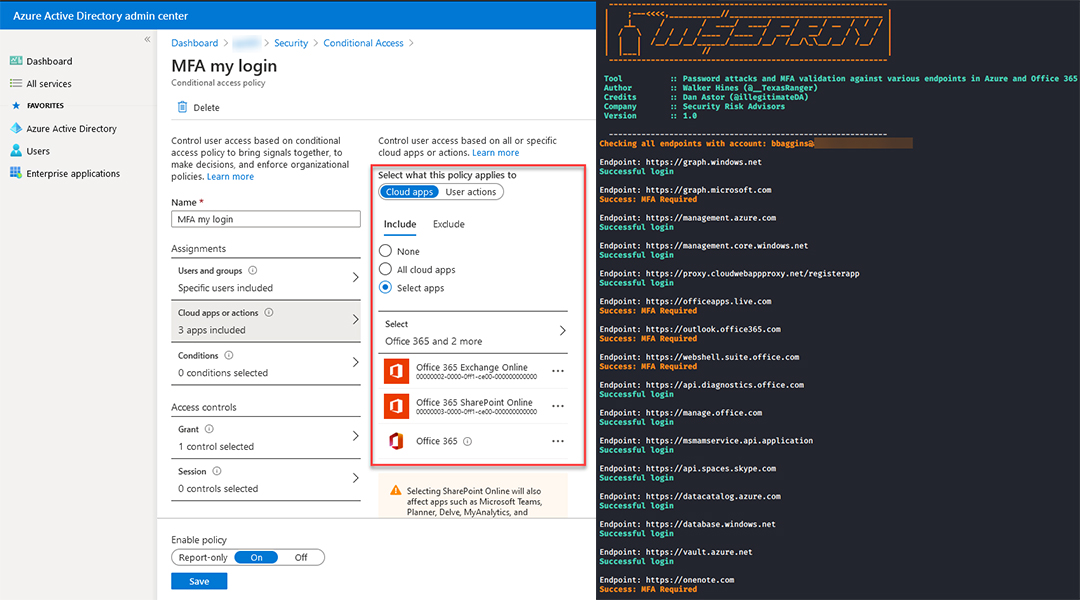Click info icon beside Office 365 app

pos(468,441)
